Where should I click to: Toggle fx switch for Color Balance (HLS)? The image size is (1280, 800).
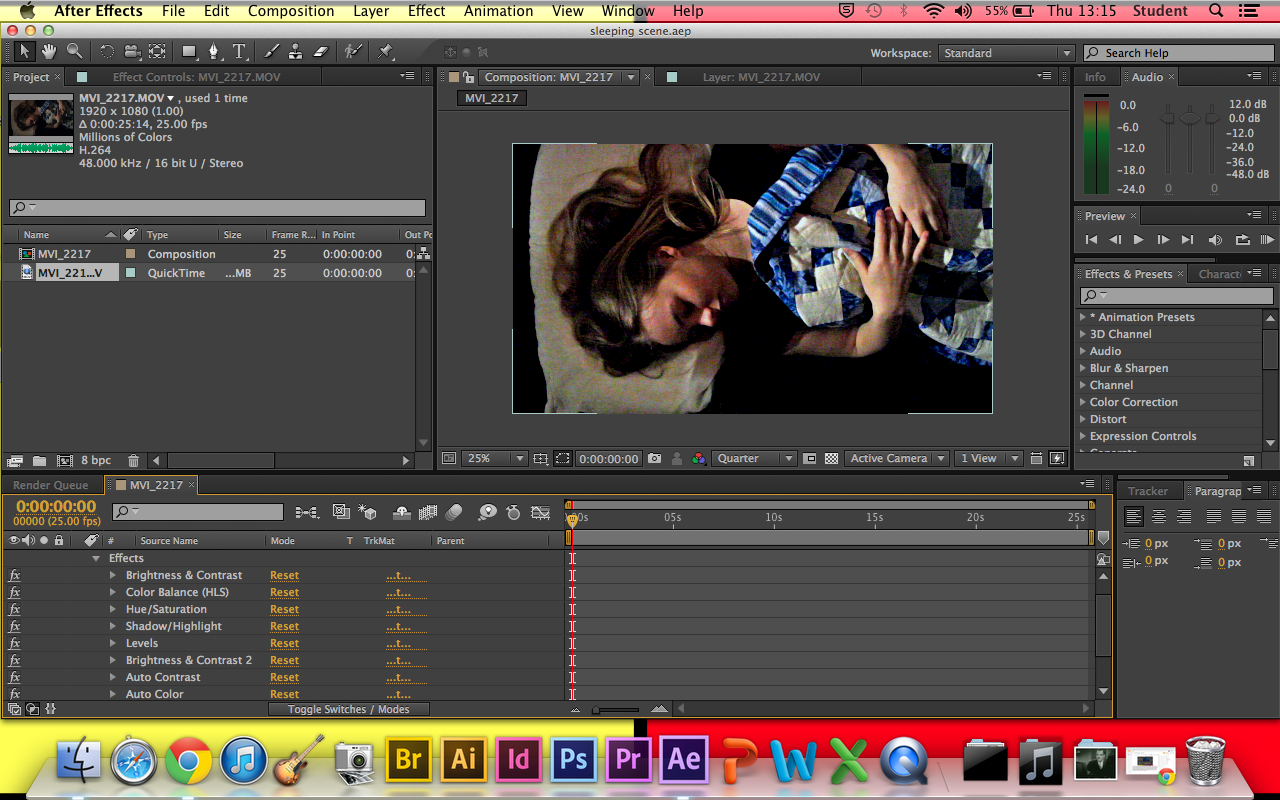(14, 592)
